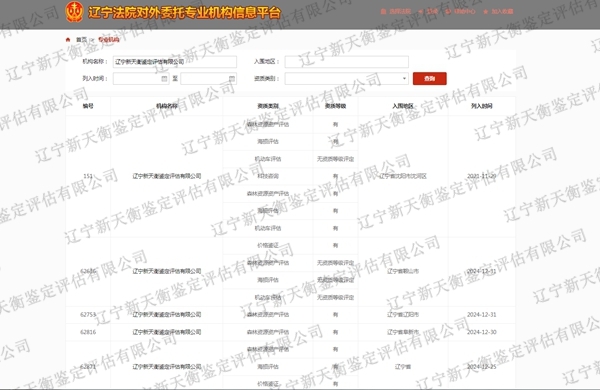
Task: Click the court emblem logo in the header
Action: (74, 11)
